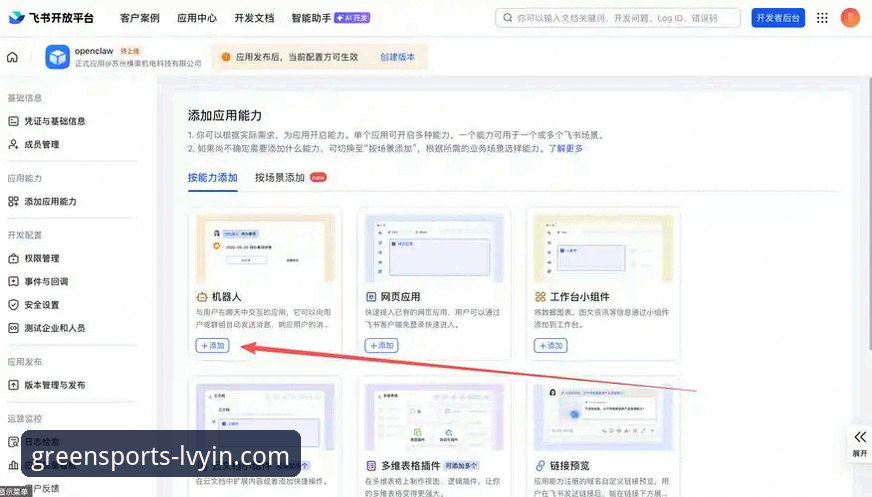Image resolution: width=872 pixels, height=497 pixels.
Task: Select the openclaw app cube icon
Action: pos(57,57)
